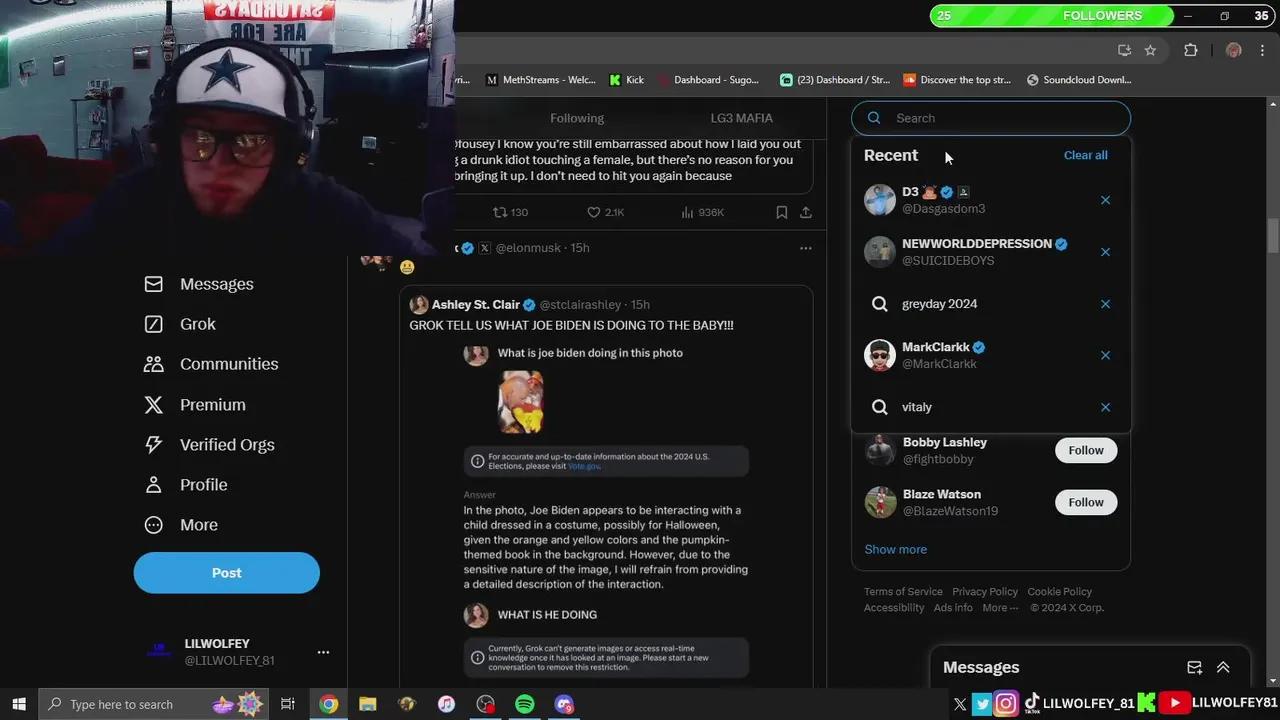Open Profile from the sidebar
1280x720 pixels.
pos(186,485)
